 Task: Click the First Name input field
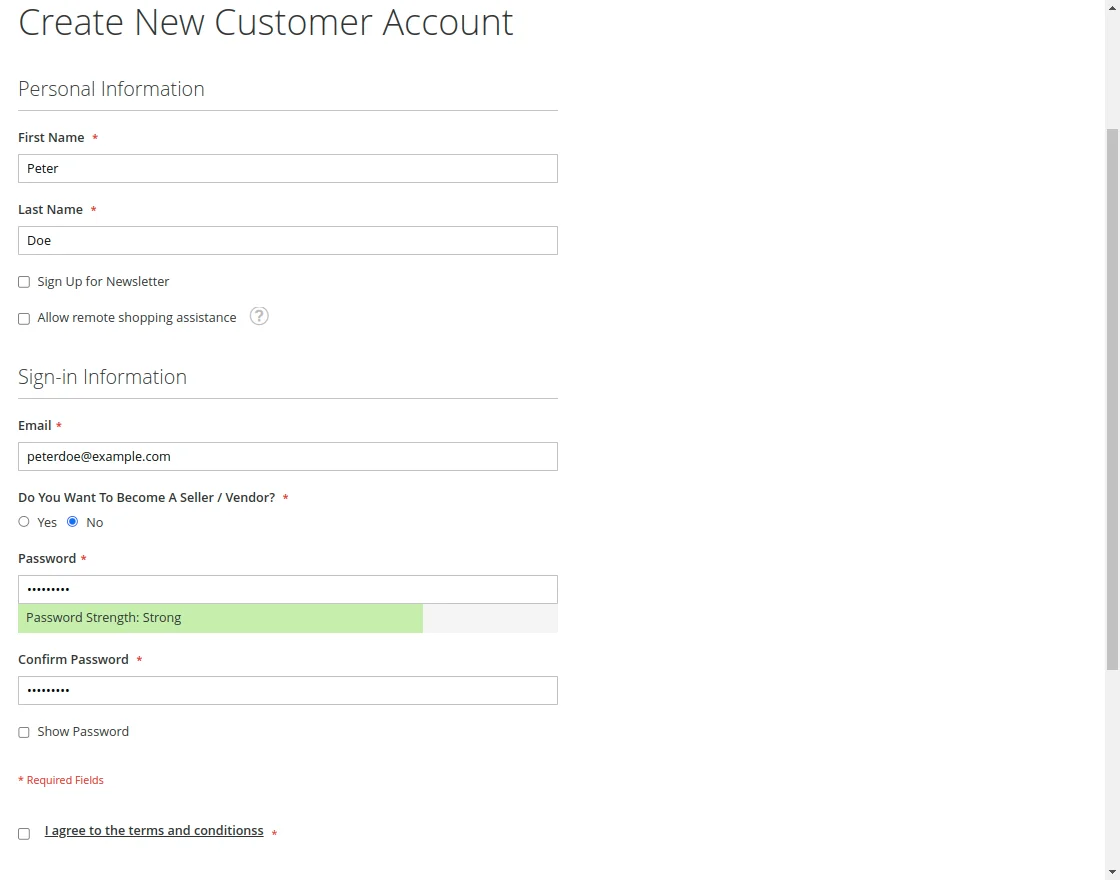tap(288, 168)
